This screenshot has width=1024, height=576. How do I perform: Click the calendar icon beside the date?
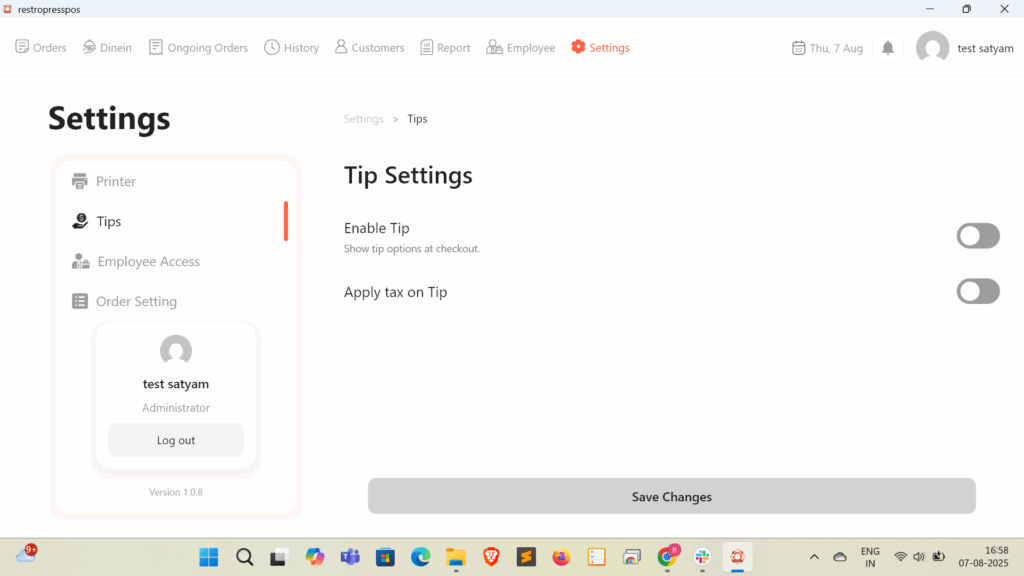pos(798,48)
